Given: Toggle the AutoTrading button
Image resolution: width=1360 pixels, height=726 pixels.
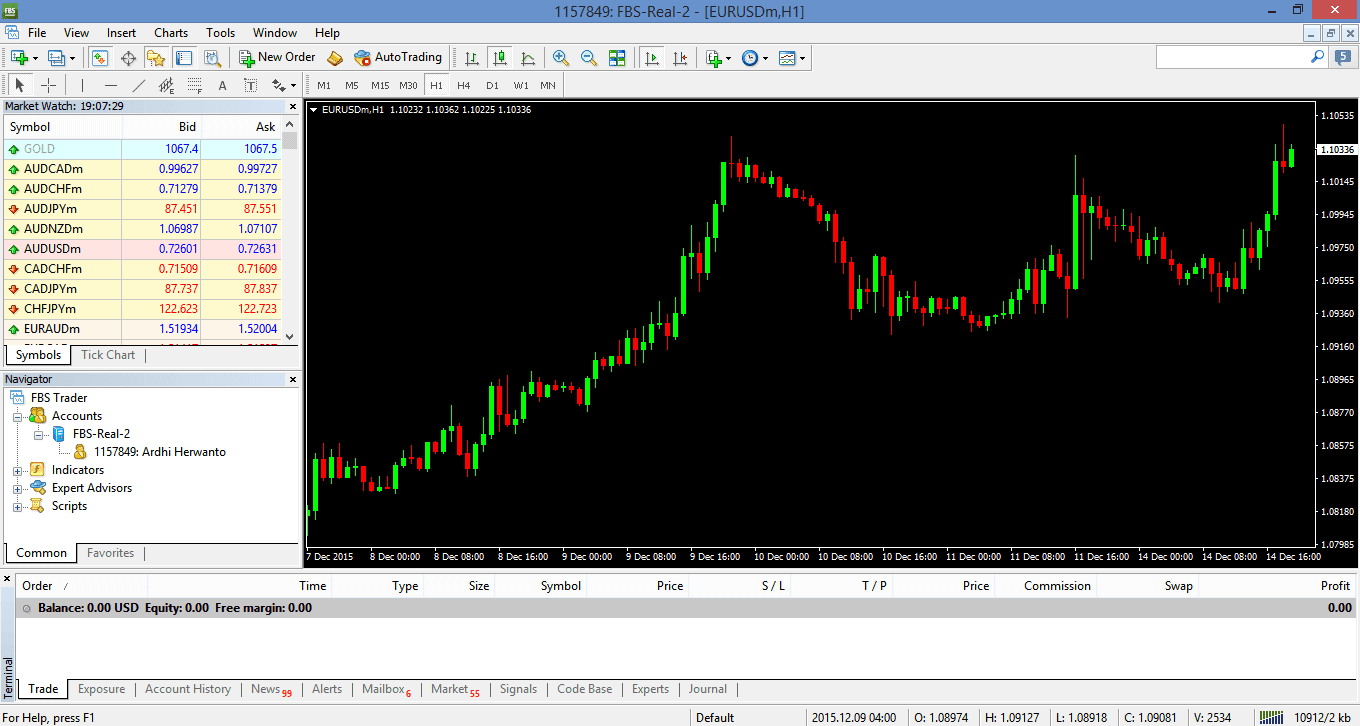Looking at the screenshot, I should click(x=397, y=58).
